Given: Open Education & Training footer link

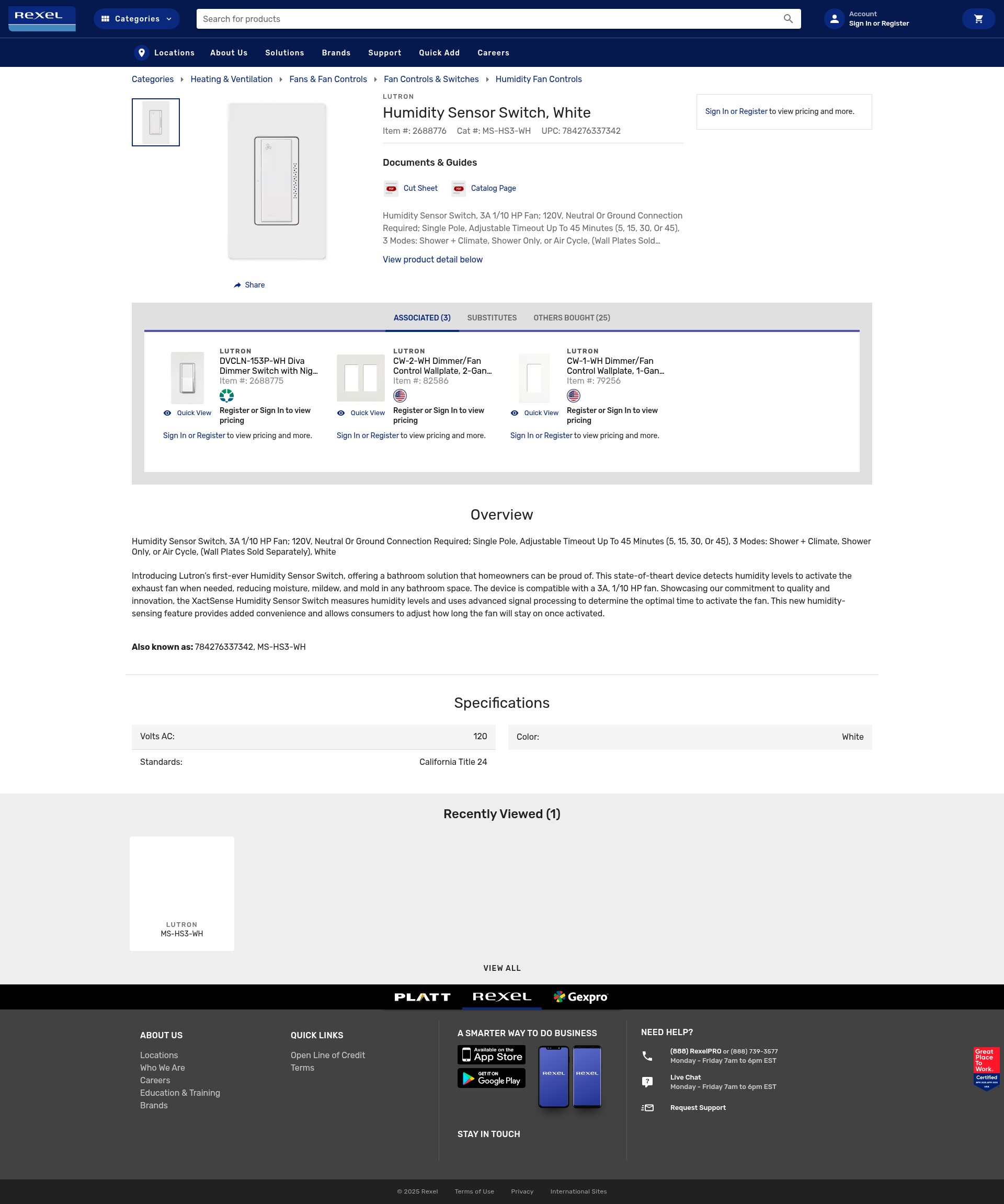Looking at the screenshot, I should point(180,1093).
